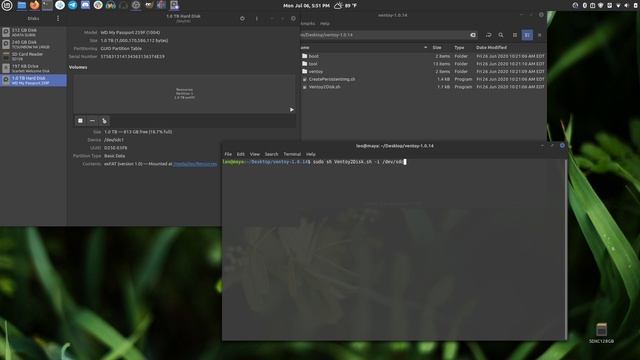
Task: Open the View menu in terminal
Action: point(255,154)
